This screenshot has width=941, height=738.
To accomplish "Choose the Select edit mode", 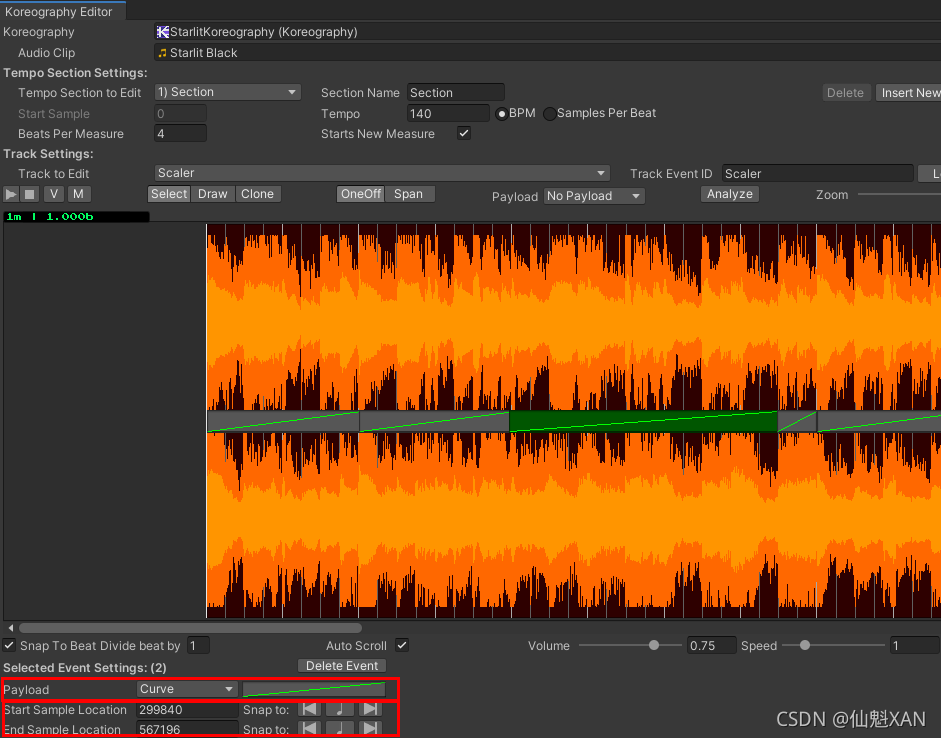I will (x=169, y=194).
